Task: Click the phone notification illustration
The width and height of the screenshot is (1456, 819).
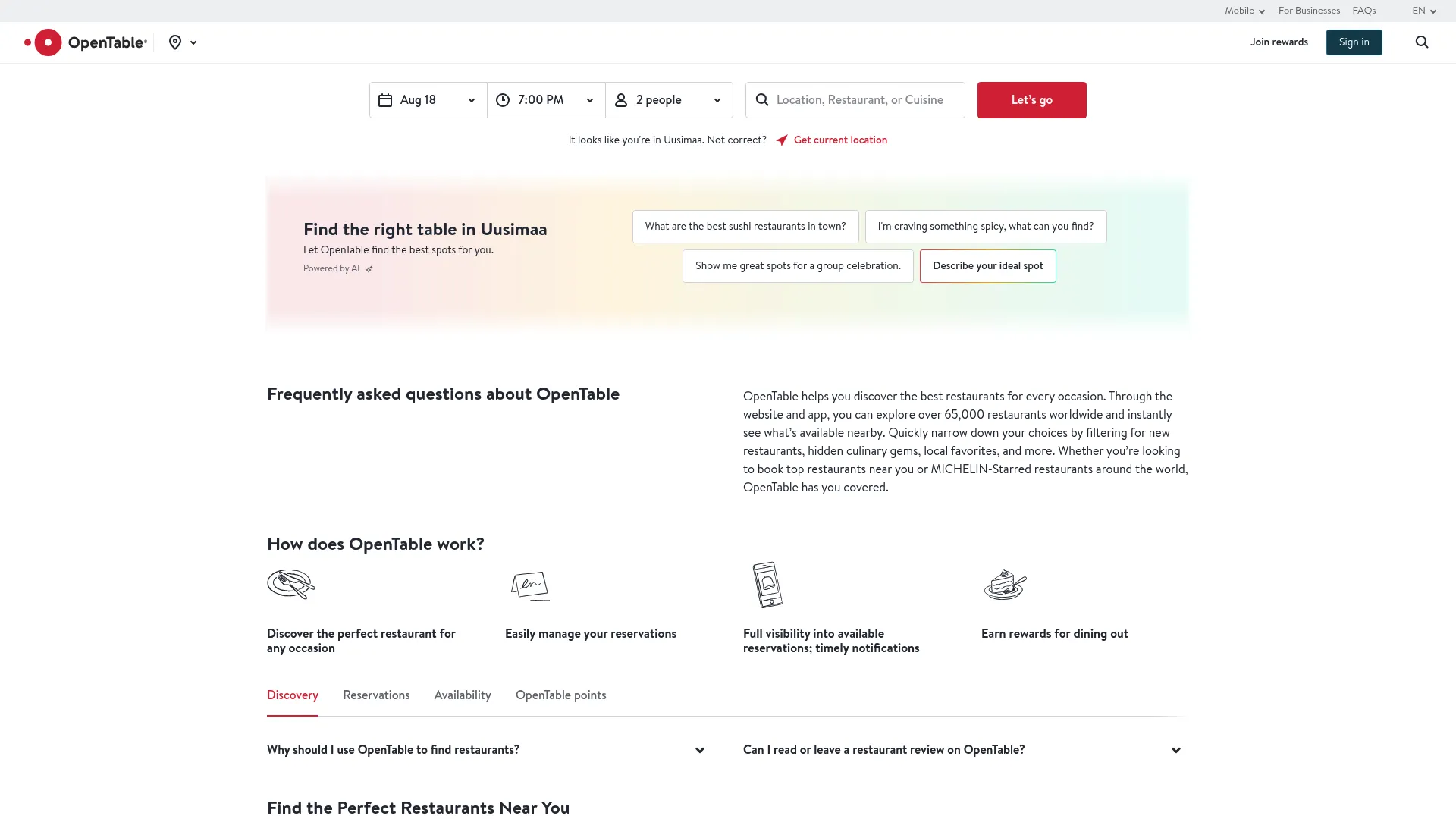Action: [767, 584]
